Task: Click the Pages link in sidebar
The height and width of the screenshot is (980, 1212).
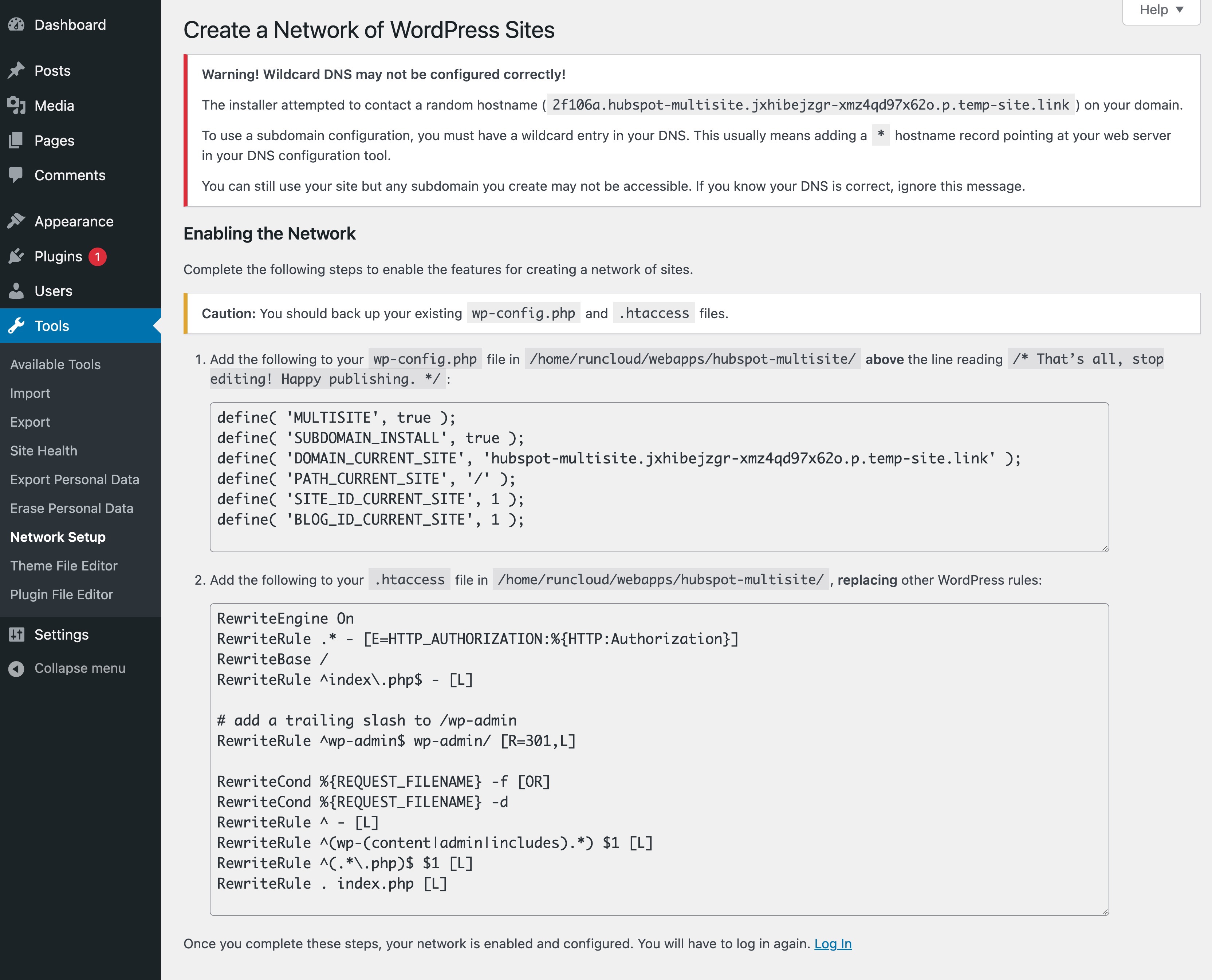Action: click(x=53, y=140)
